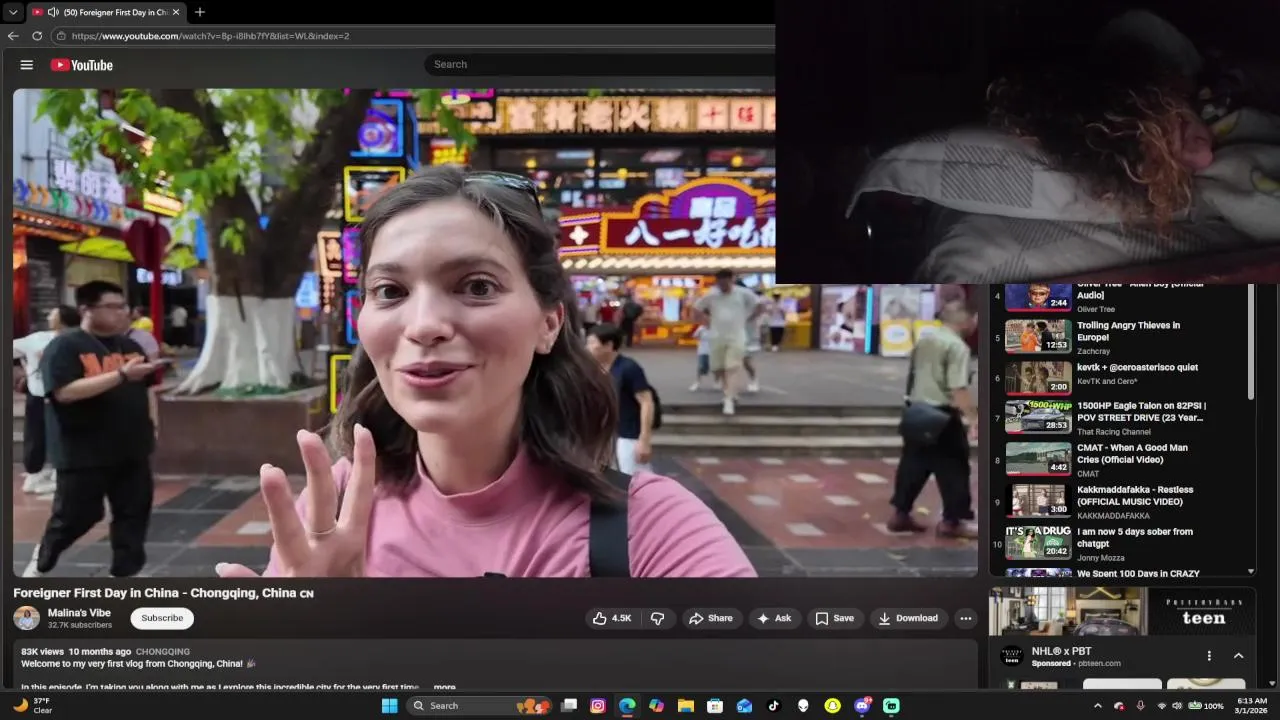Open the YouTube guide hamburger menu
The width and height of the screenshot is (1280, 720).
point(27,65)
